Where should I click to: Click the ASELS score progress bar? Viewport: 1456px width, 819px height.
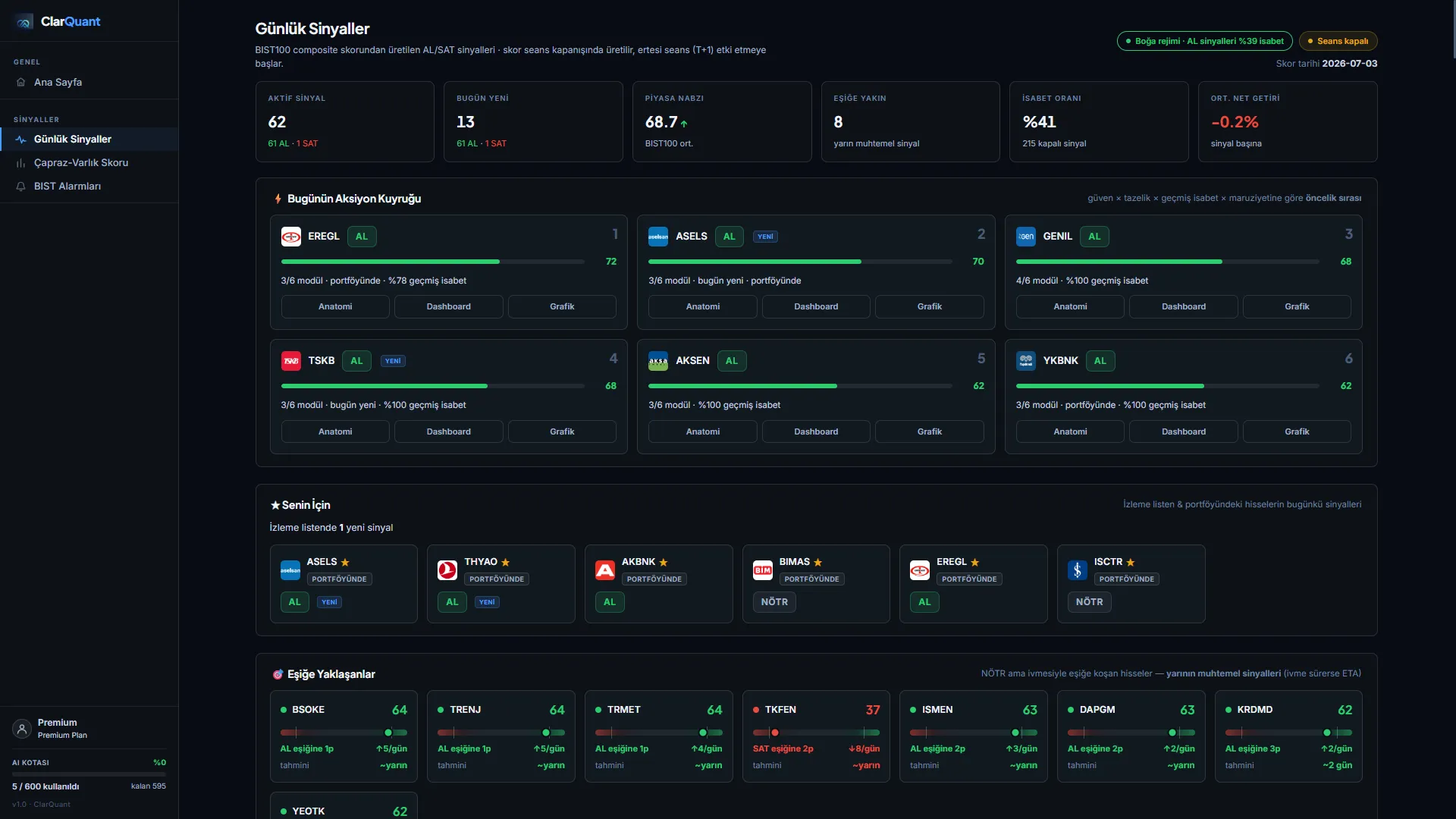tap(800, 262)
